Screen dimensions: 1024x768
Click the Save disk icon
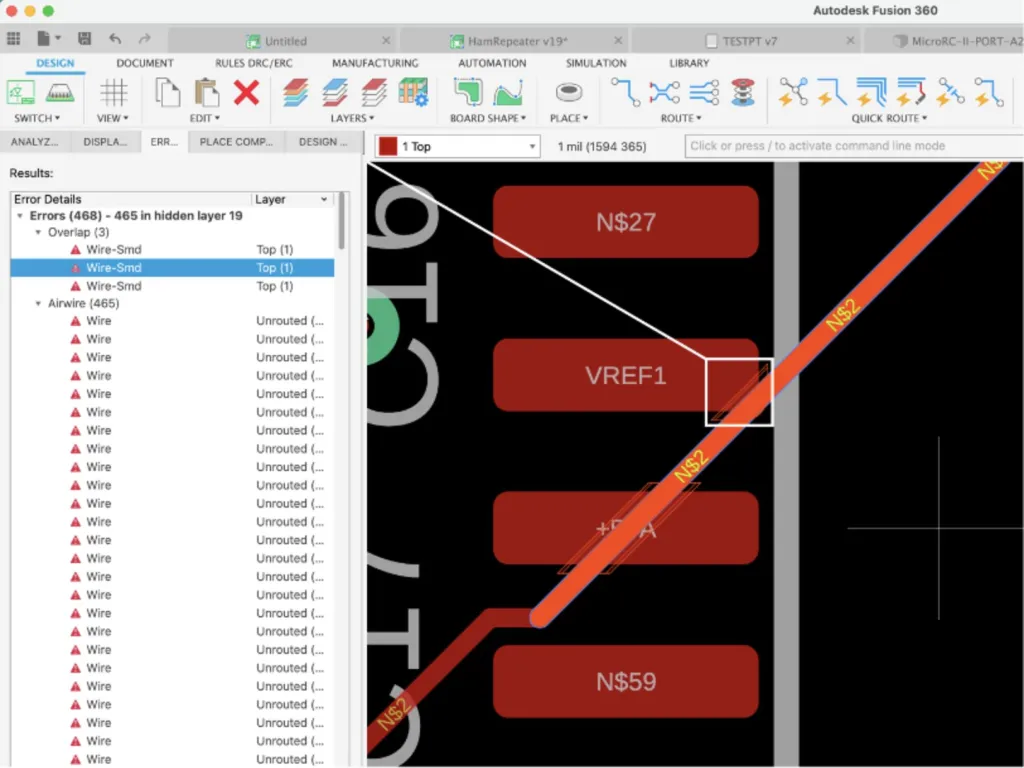pos(84,39)
